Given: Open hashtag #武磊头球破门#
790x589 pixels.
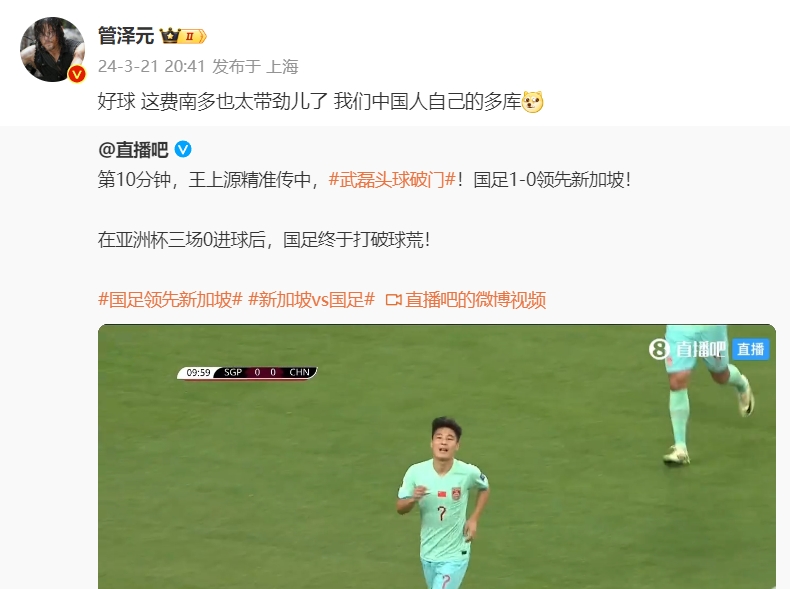Looking at the screenshot, I should [392, 179].
